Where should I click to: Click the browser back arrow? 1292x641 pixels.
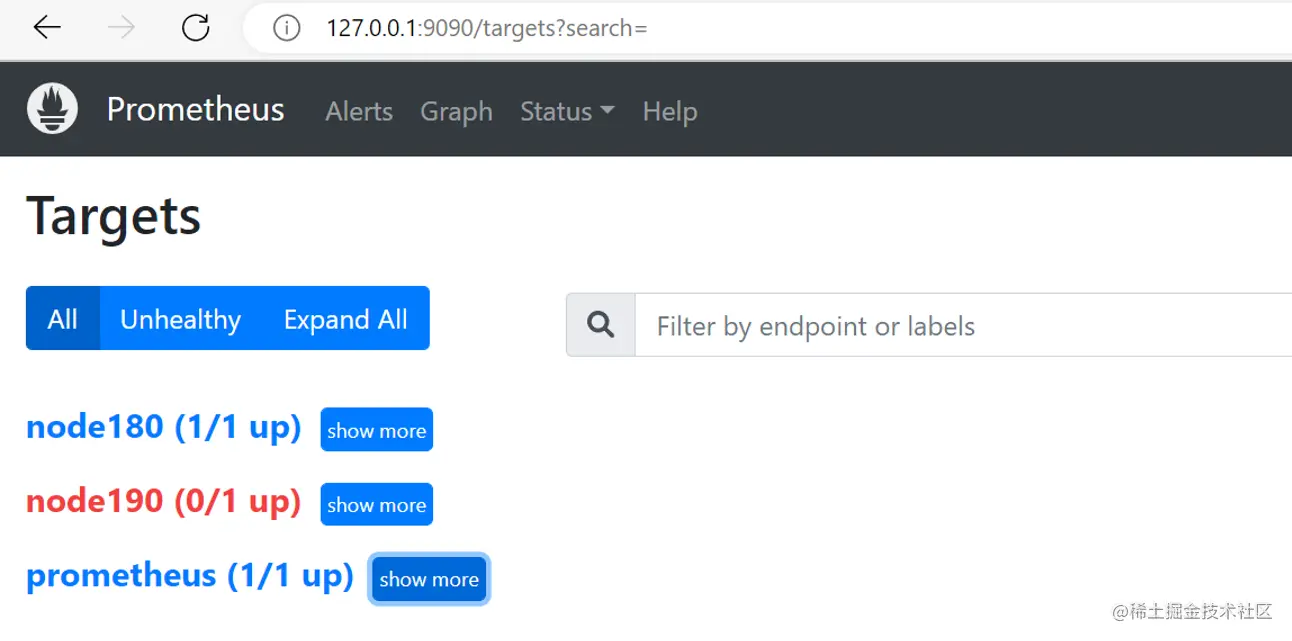pos(47,28)
